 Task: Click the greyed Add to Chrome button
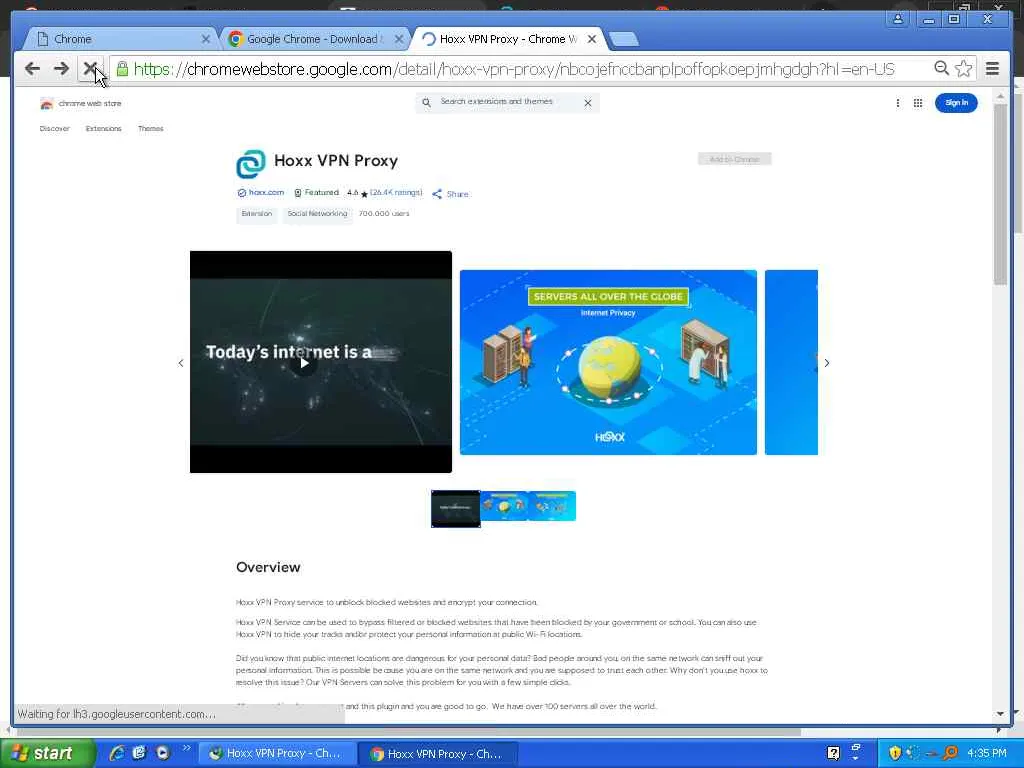(x=735, y=159)
